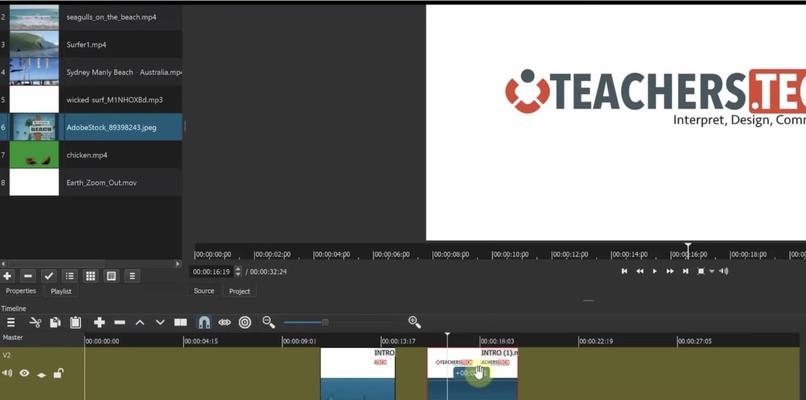806x400 pixels.
Task: Toggle the Ripple target-circle icon
Action: 245,322
